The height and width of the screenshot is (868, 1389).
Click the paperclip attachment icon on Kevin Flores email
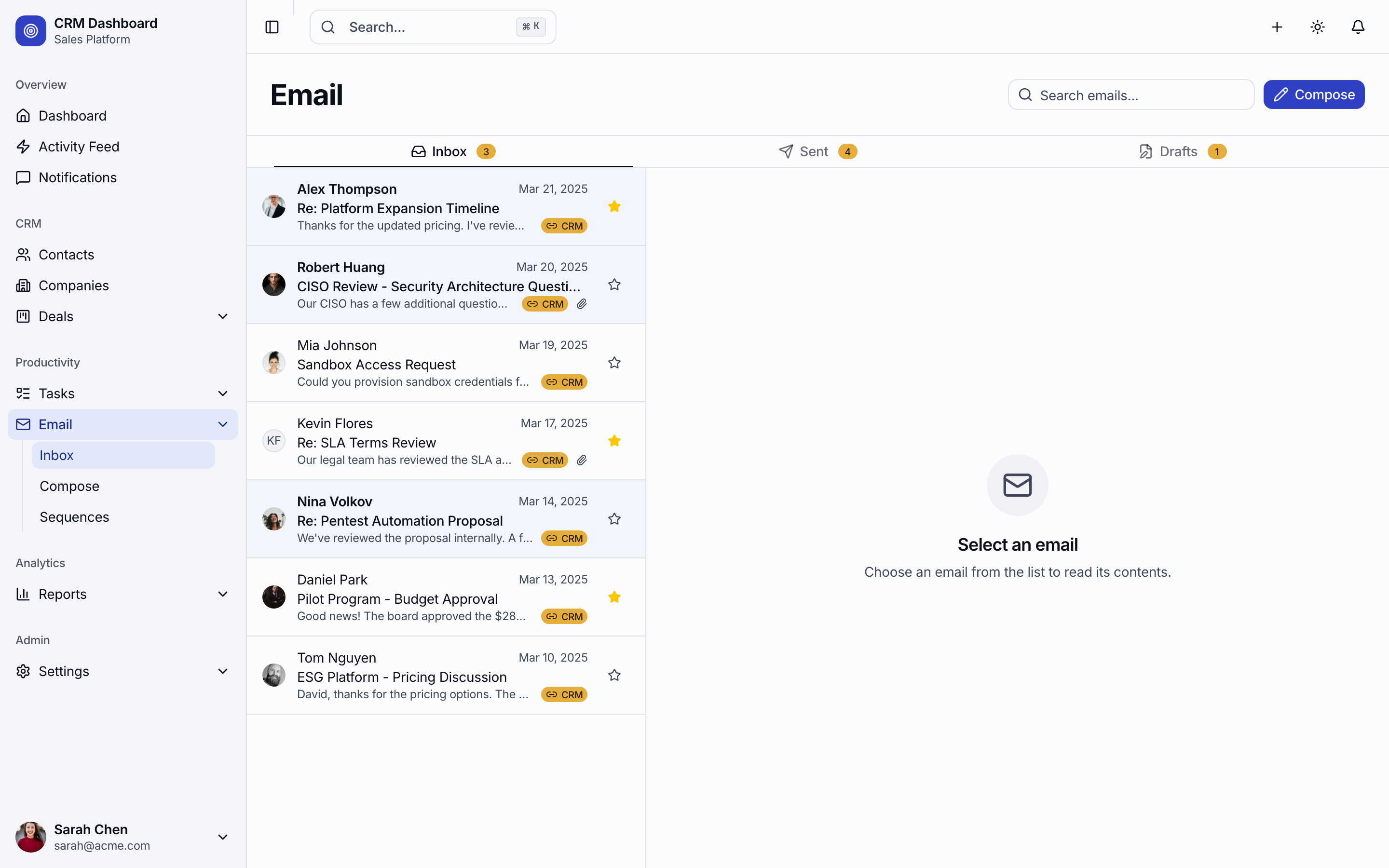click(582, 460)
